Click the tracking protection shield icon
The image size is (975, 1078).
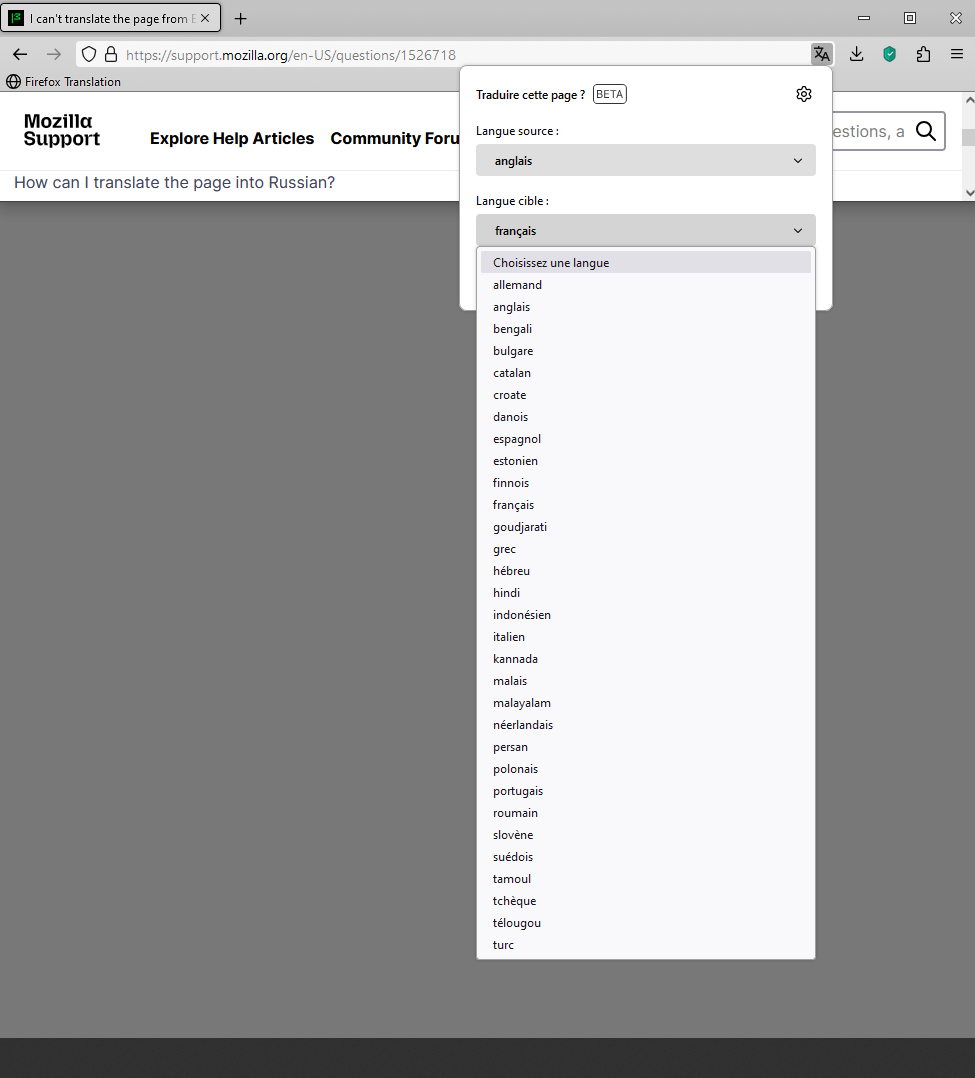[x=89, y=54]
